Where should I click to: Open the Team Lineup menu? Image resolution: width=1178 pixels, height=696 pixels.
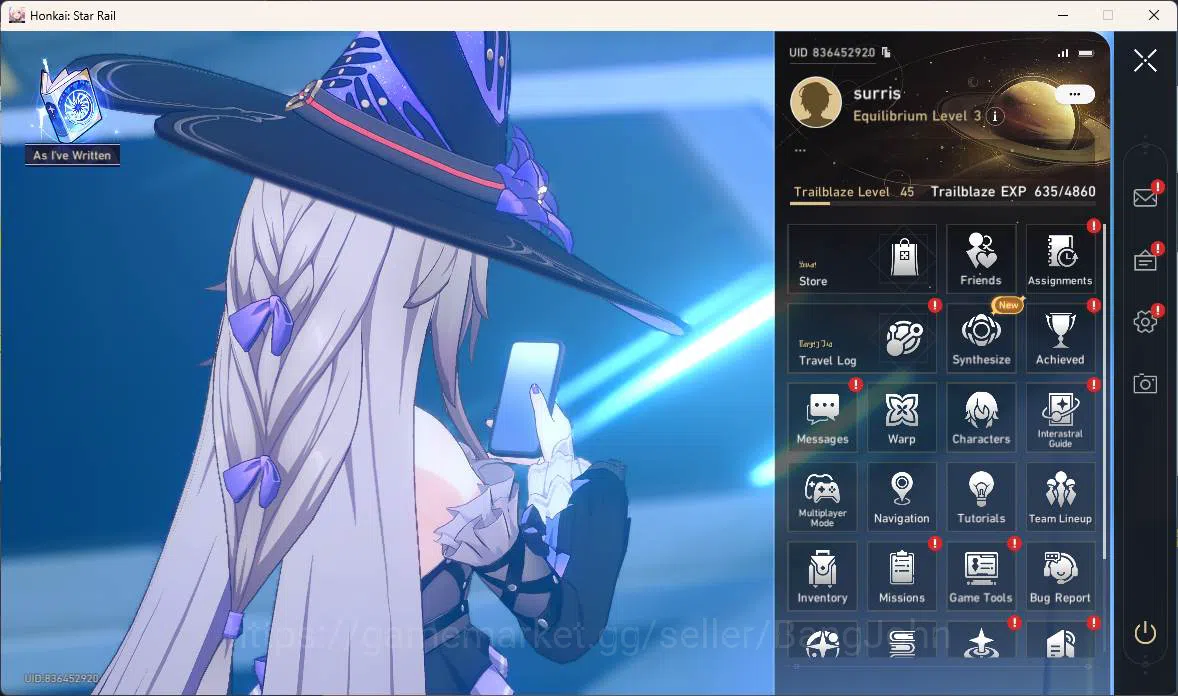click(x=1060, y=497)
